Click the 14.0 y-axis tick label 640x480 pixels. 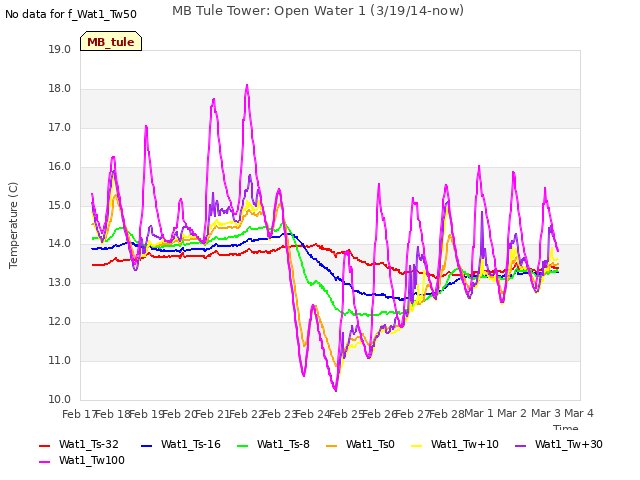pos(60,244)
